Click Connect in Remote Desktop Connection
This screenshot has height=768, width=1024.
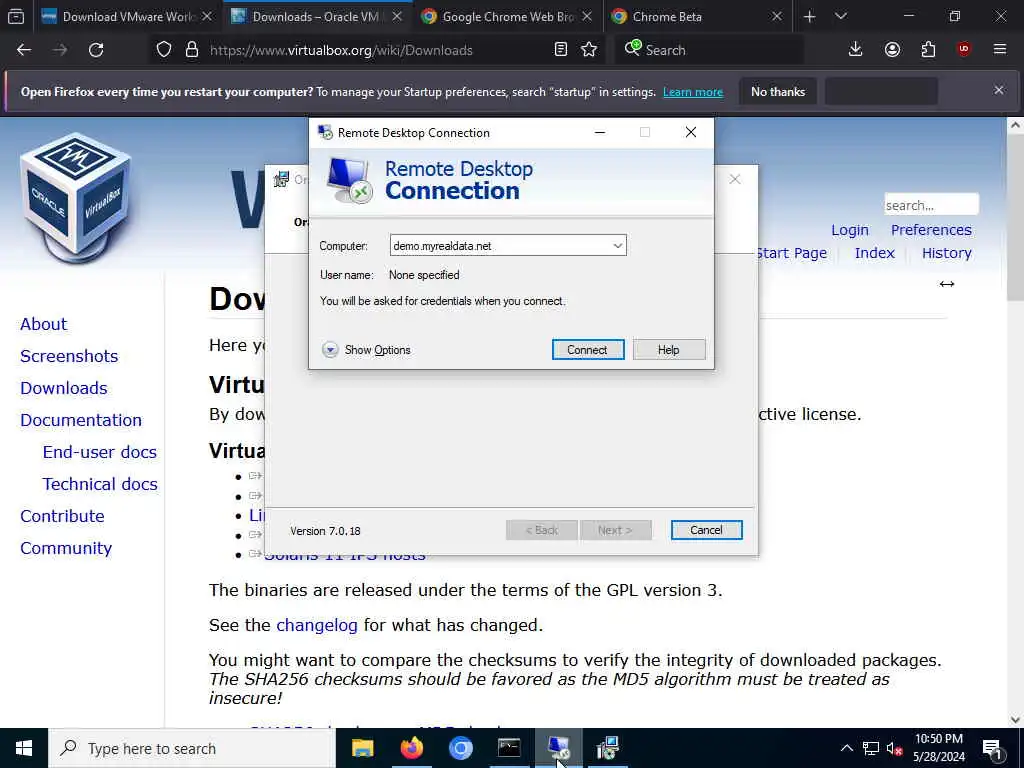[588, 349]
